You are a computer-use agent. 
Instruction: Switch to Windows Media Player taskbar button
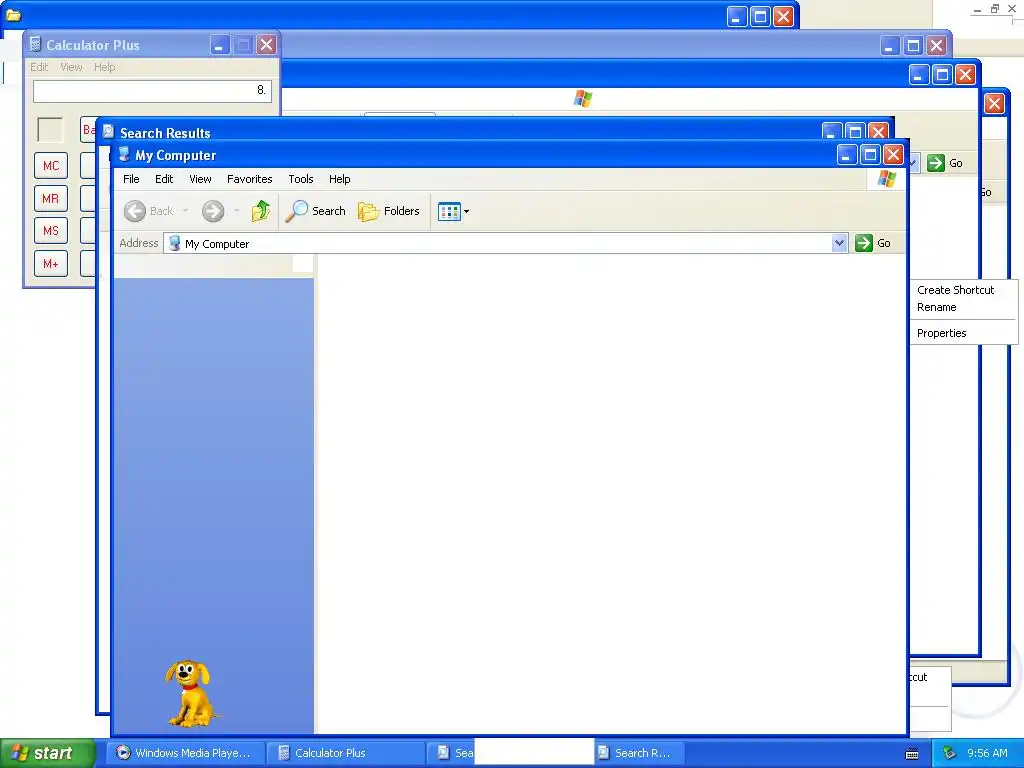[186, 753]
